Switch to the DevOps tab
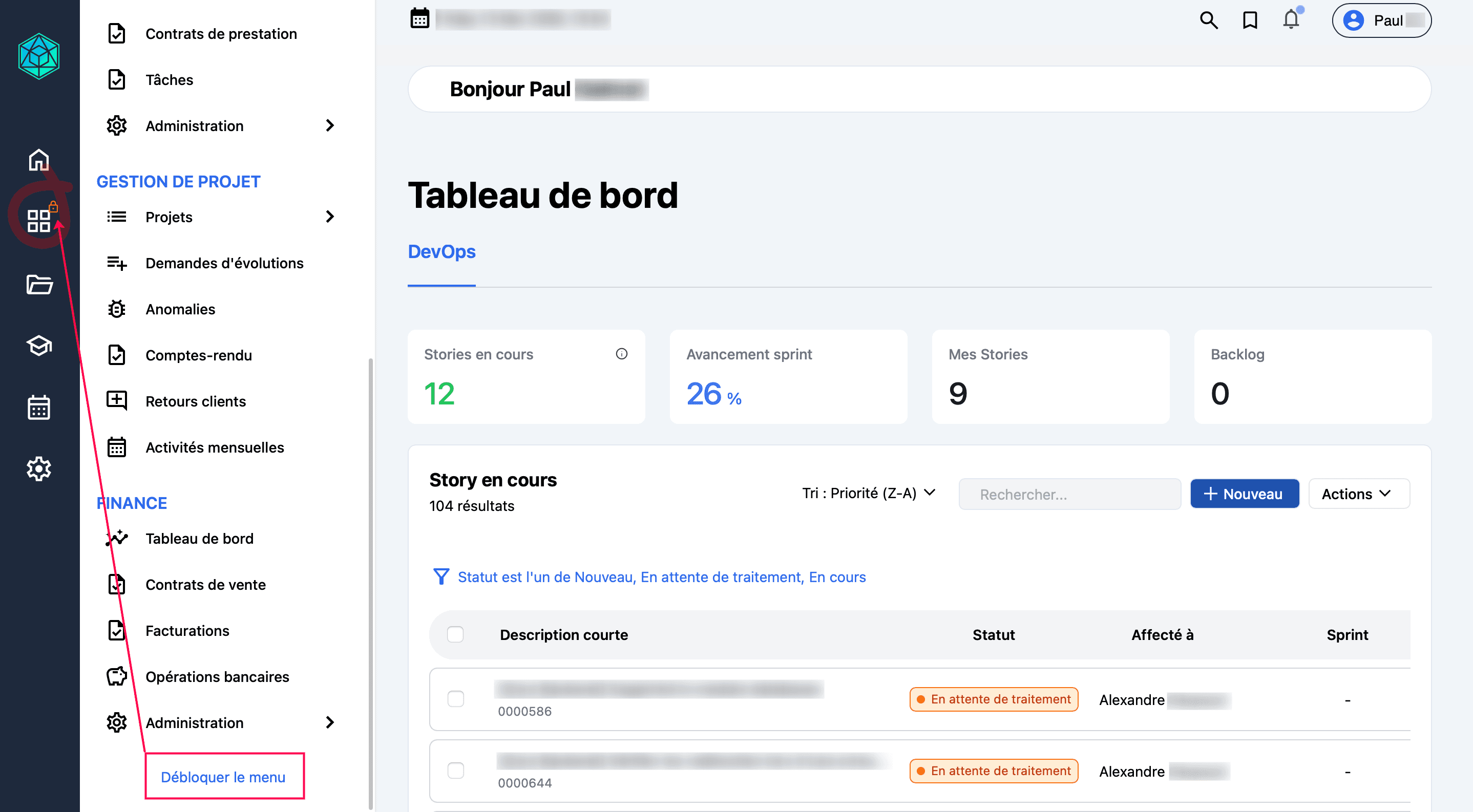Image resolution: width=1473 pixels, height=812 pixels. [x=441, y=251]
